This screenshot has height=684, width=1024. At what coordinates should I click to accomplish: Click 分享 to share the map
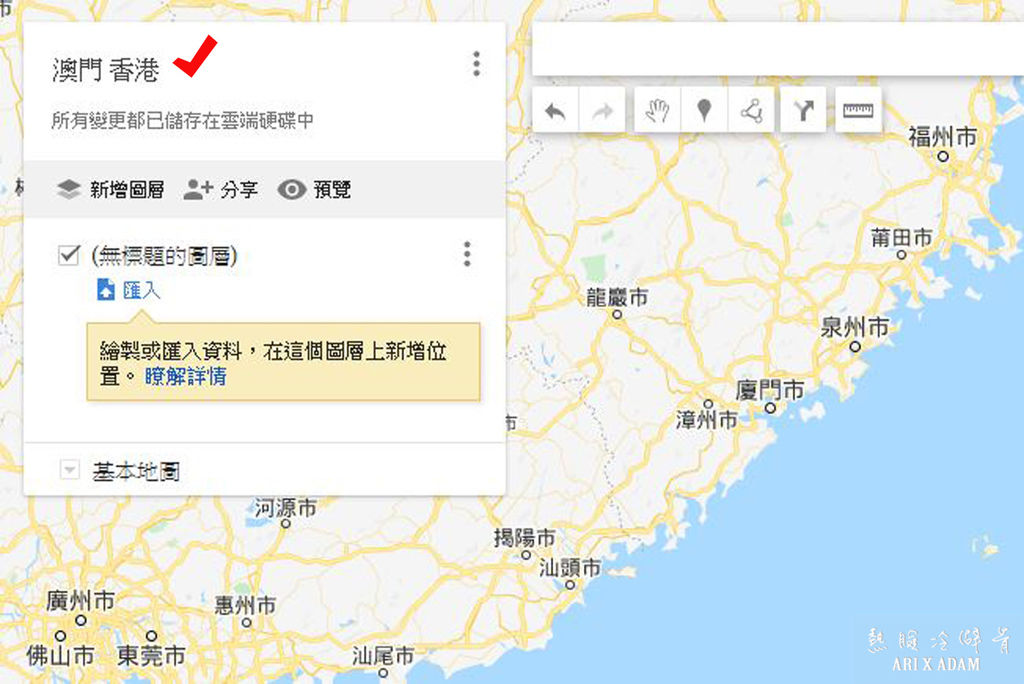pos(221,189)
